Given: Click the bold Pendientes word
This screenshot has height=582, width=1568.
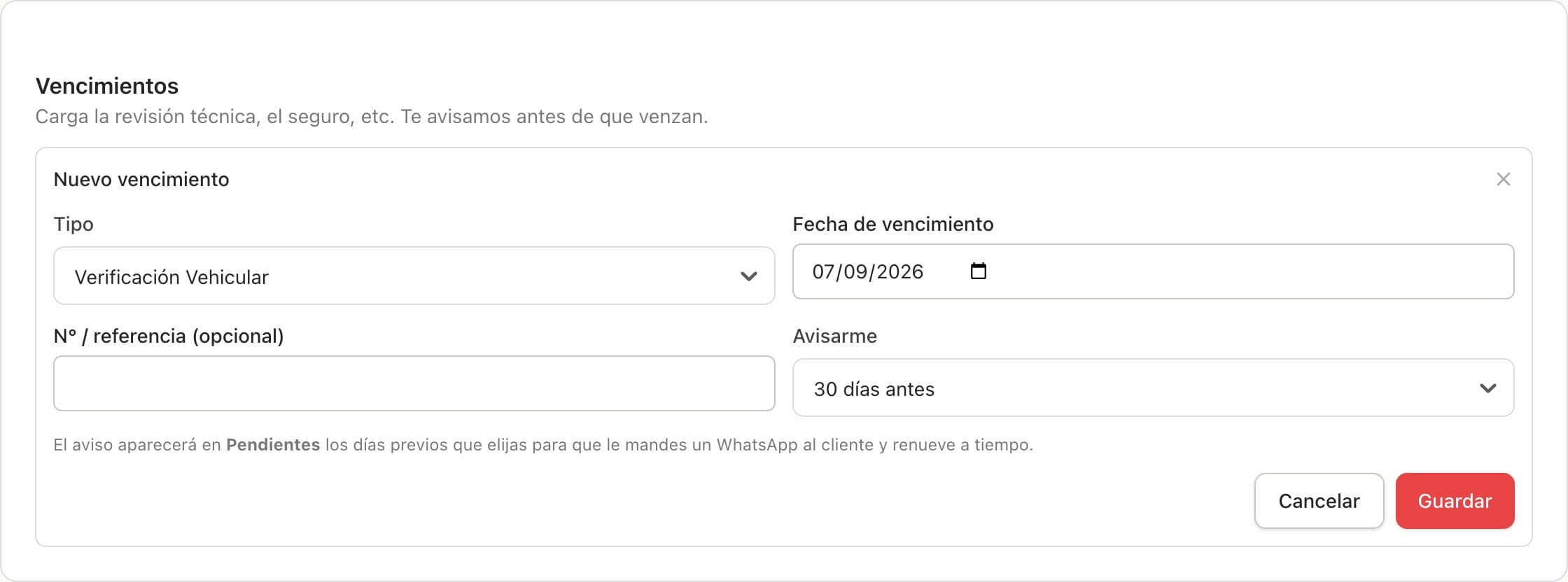Looking at the screenshot, I should 273,445.
